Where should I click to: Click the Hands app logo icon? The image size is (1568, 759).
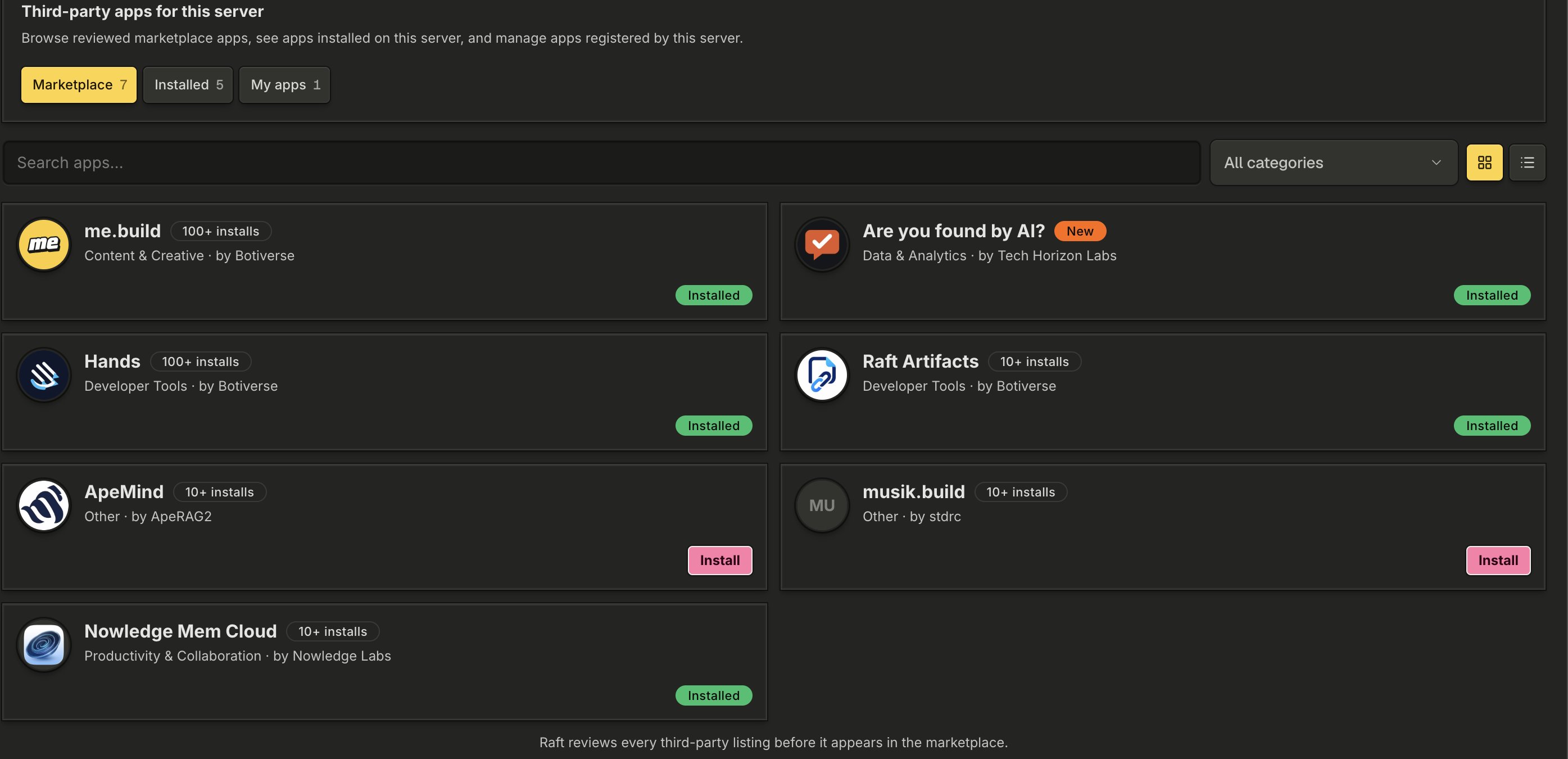43,374
